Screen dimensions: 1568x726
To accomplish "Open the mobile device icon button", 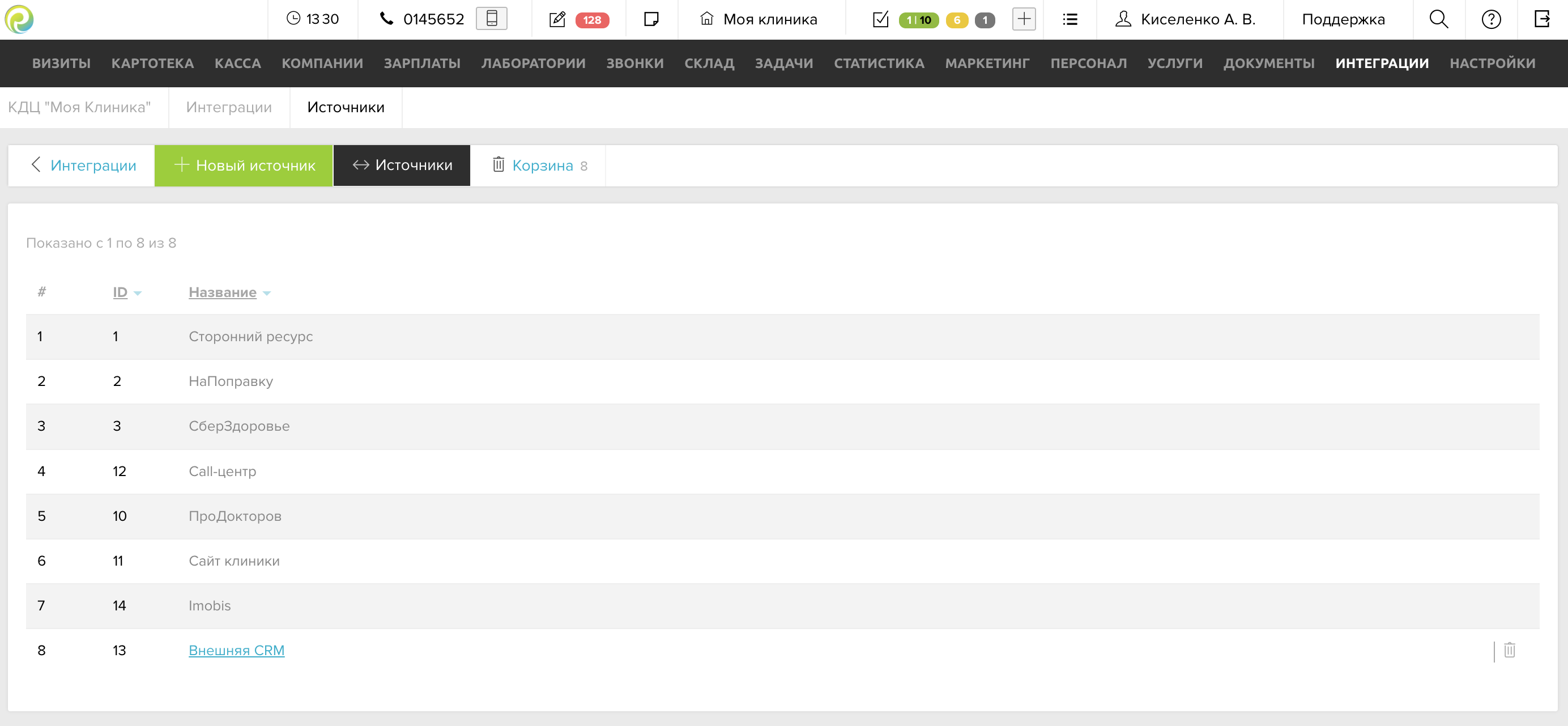I will [491, 19].
